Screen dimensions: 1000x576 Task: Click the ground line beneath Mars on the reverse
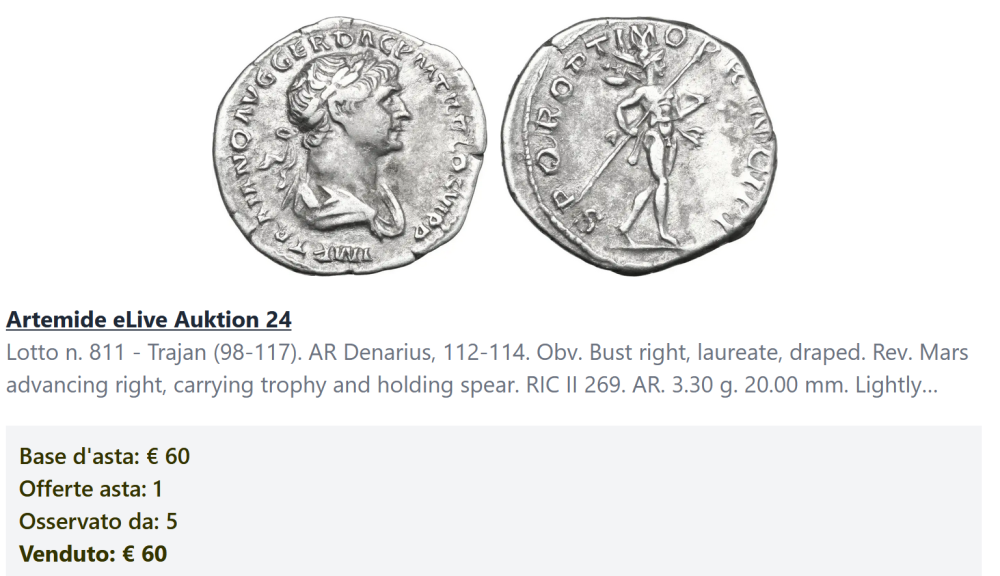pos(644,246)
